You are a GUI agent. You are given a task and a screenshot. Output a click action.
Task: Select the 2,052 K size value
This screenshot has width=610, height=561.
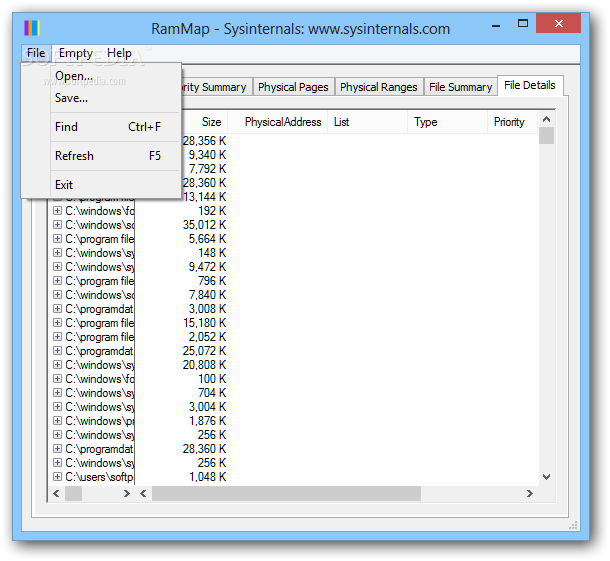point(207,337)
